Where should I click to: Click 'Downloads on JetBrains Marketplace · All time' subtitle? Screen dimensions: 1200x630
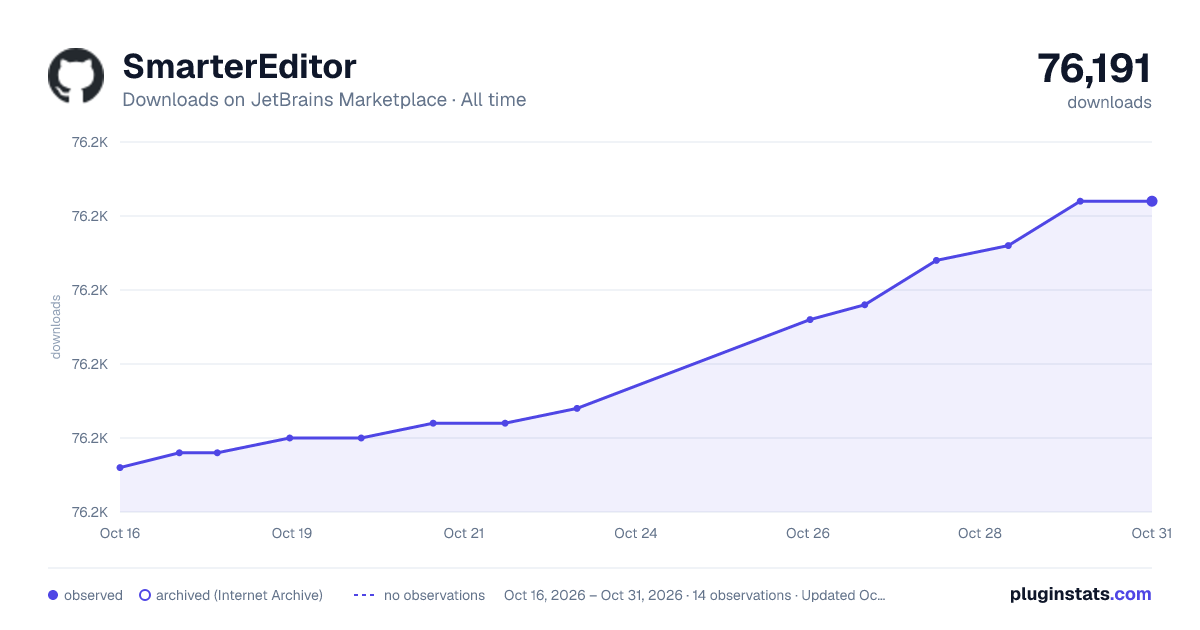click(324, 100)
